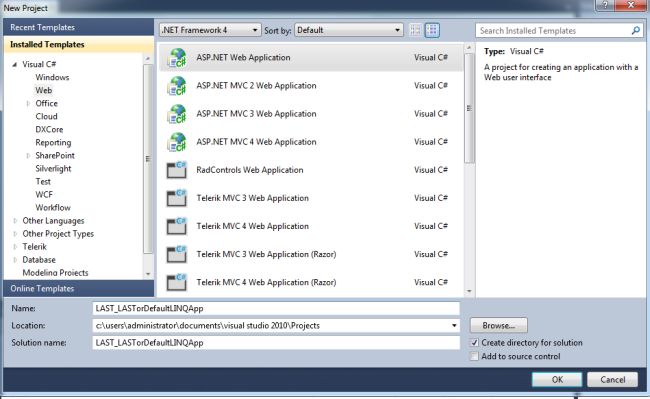Collapse the Visual C# tree node

click(15, 64)
